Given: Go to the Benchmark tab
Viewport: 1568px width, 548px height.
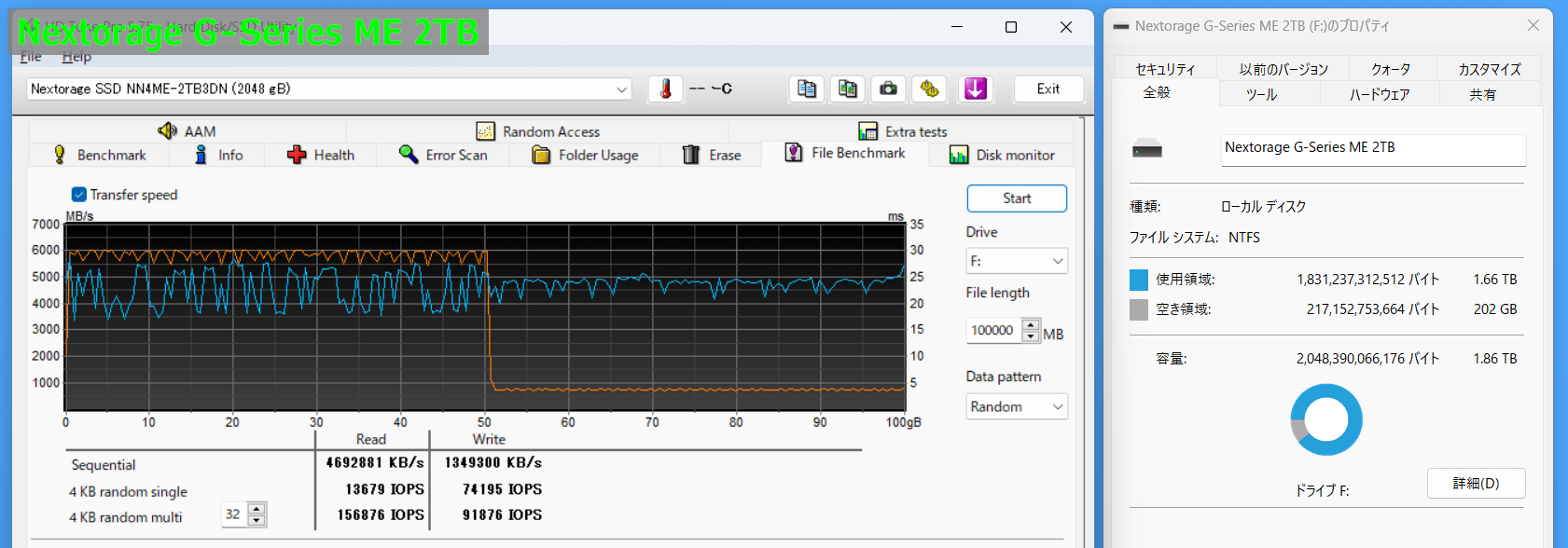Looking at the screenshot, I should pyautogui.click(x=100, y=155).
